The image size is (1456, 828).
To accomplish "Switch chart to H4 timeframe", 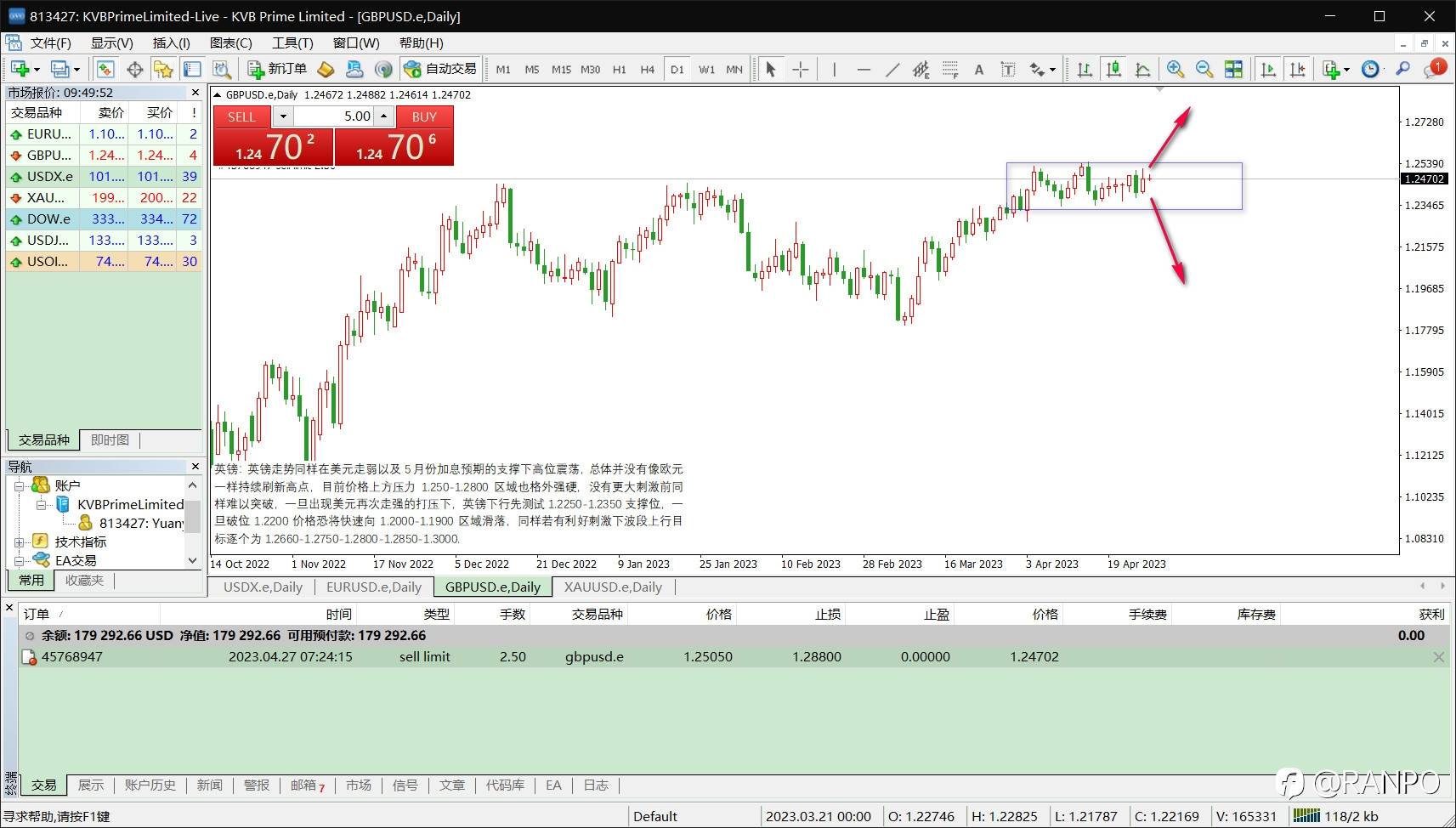I will 647,70.
